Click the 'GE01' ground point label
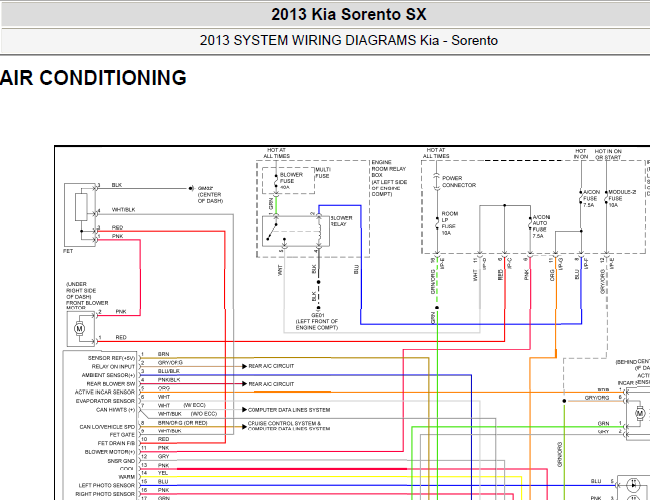The image size is (650, 500). click(318, 316)
